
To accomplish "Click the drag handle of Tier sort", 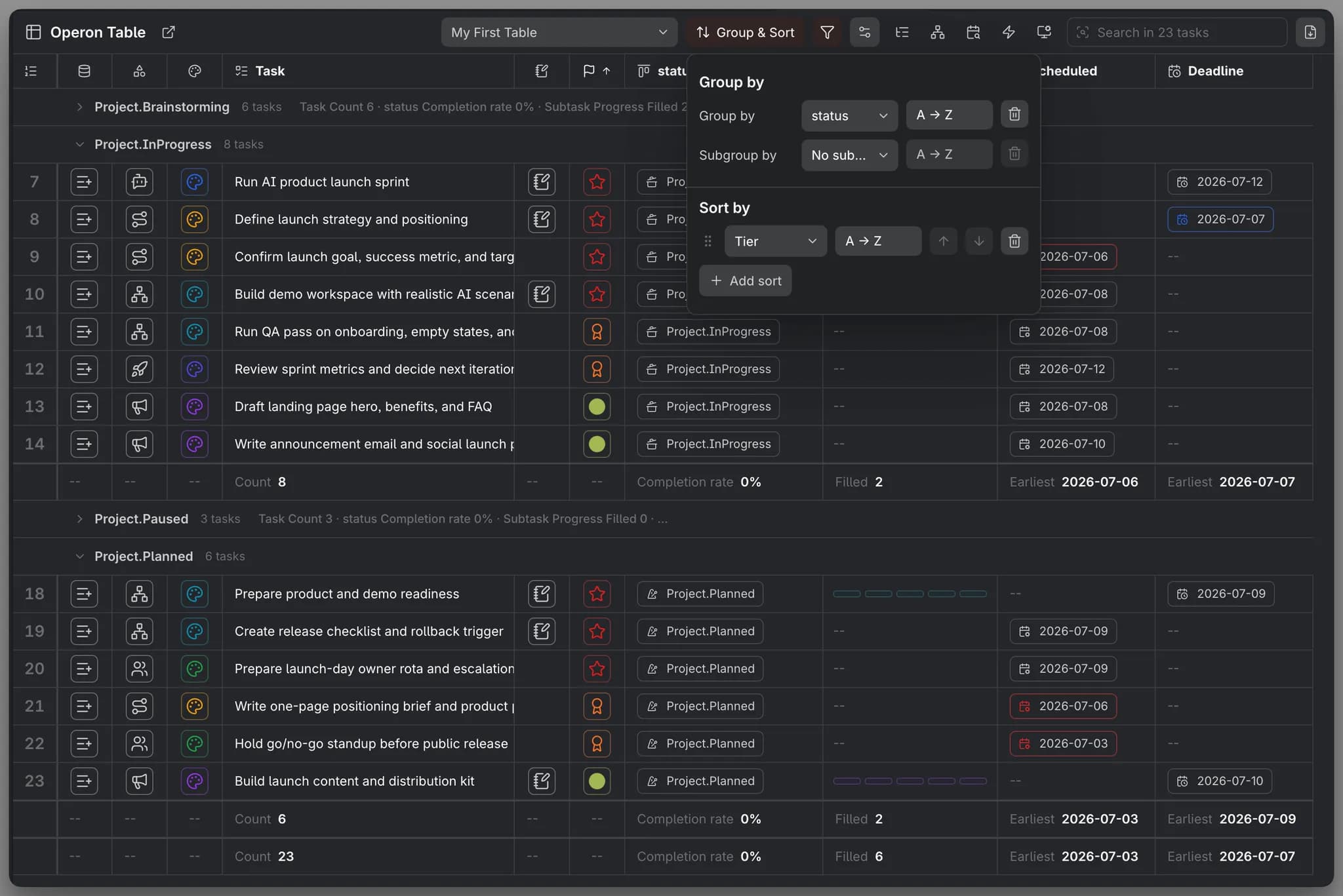I will (x=708, y=241).
